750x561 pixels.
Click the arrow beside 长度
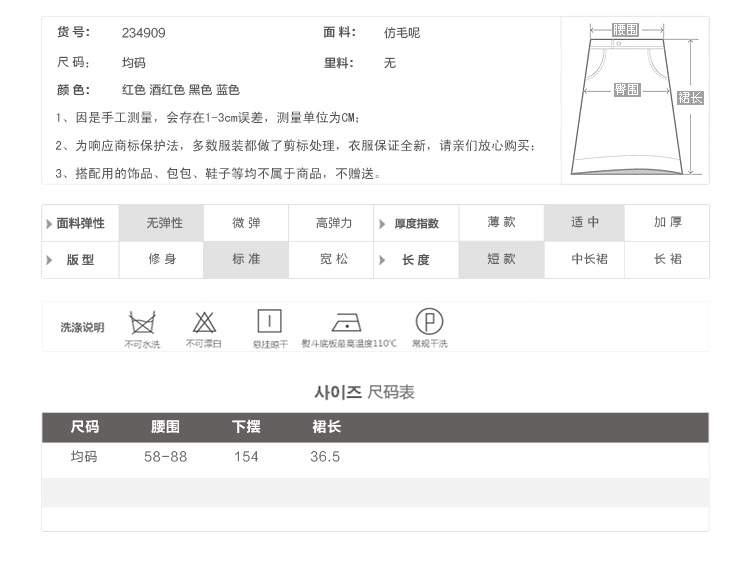(382, 260)
